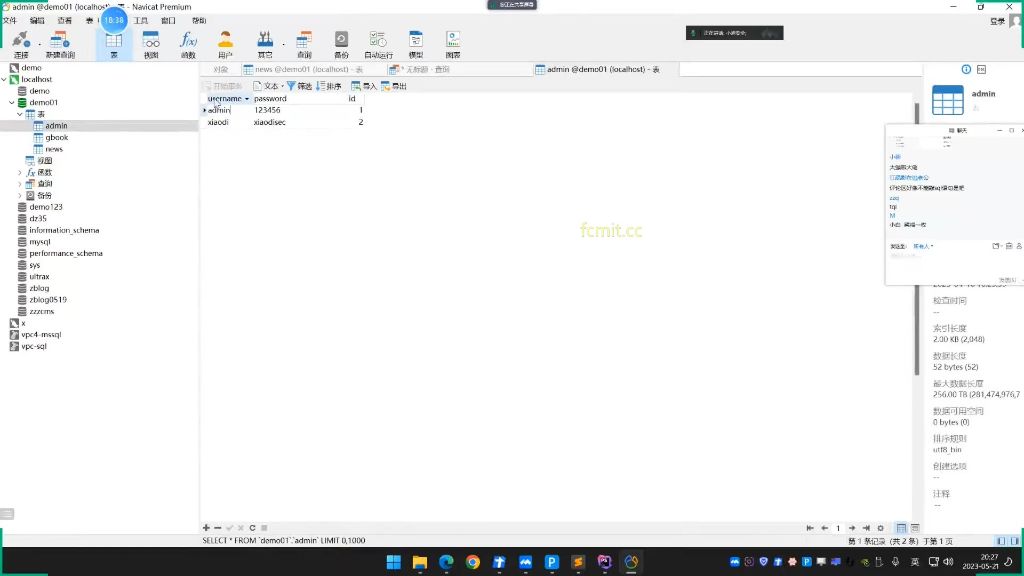The image size is (1024, 576).
Task: Open the 工具 Tools menu
Action: pos(141,21)
